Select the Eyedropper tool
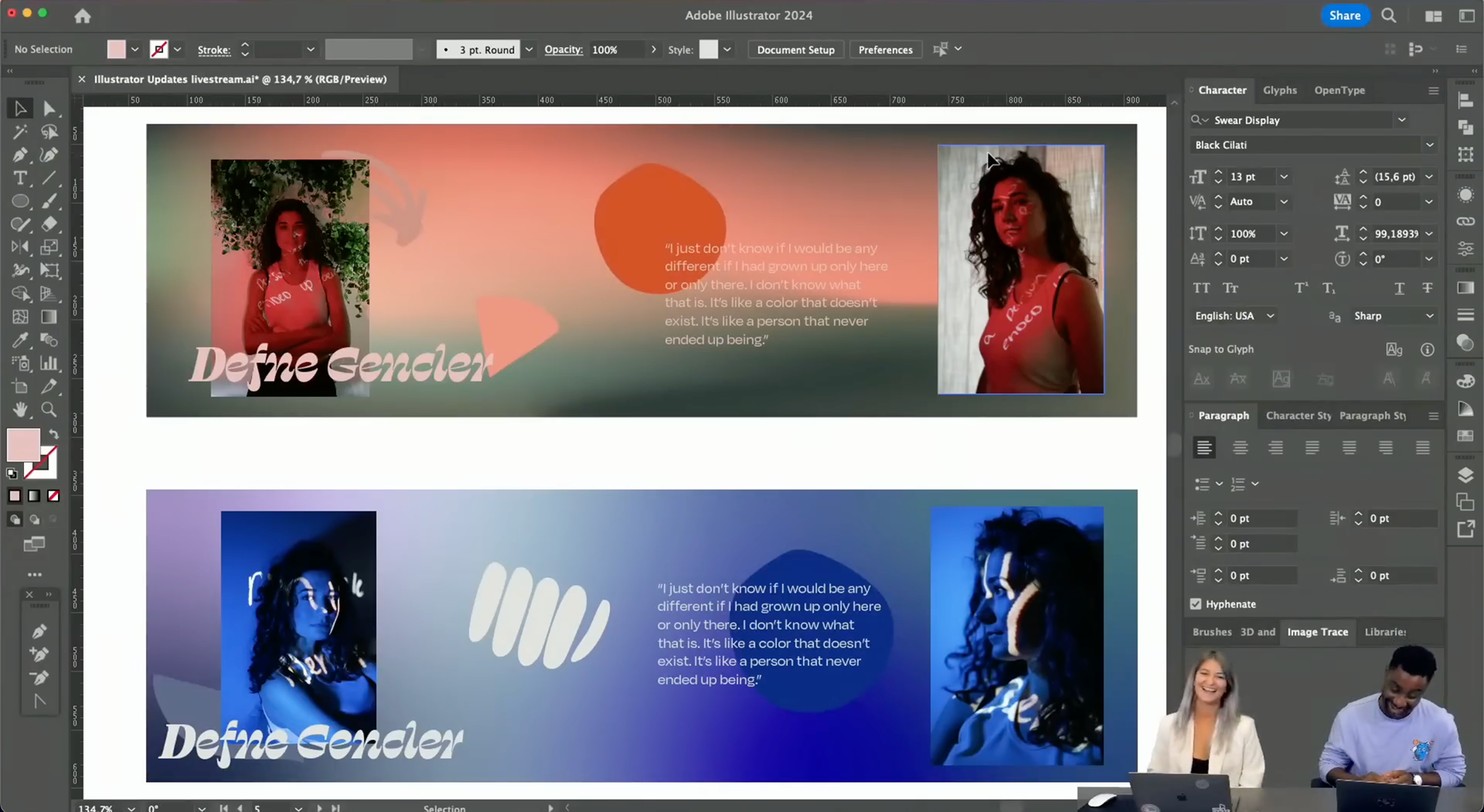Viewport: 1484px width, 812px height. [20, 340]
